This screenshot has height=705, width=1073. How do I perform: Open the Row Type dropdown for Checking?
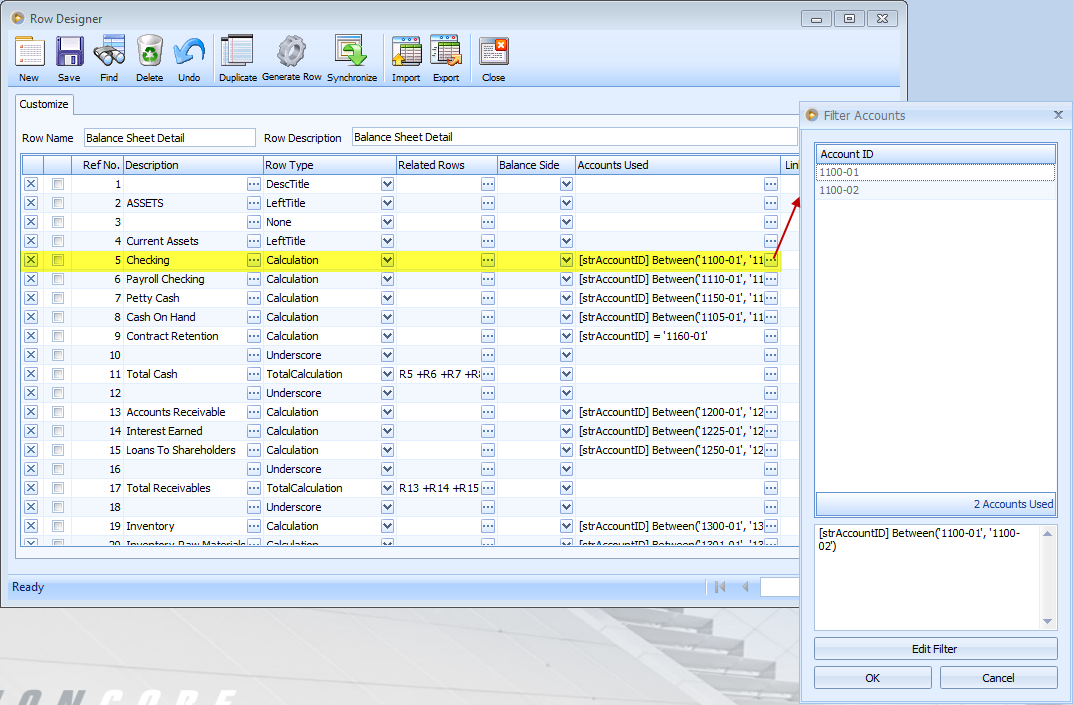click(385, 259)
